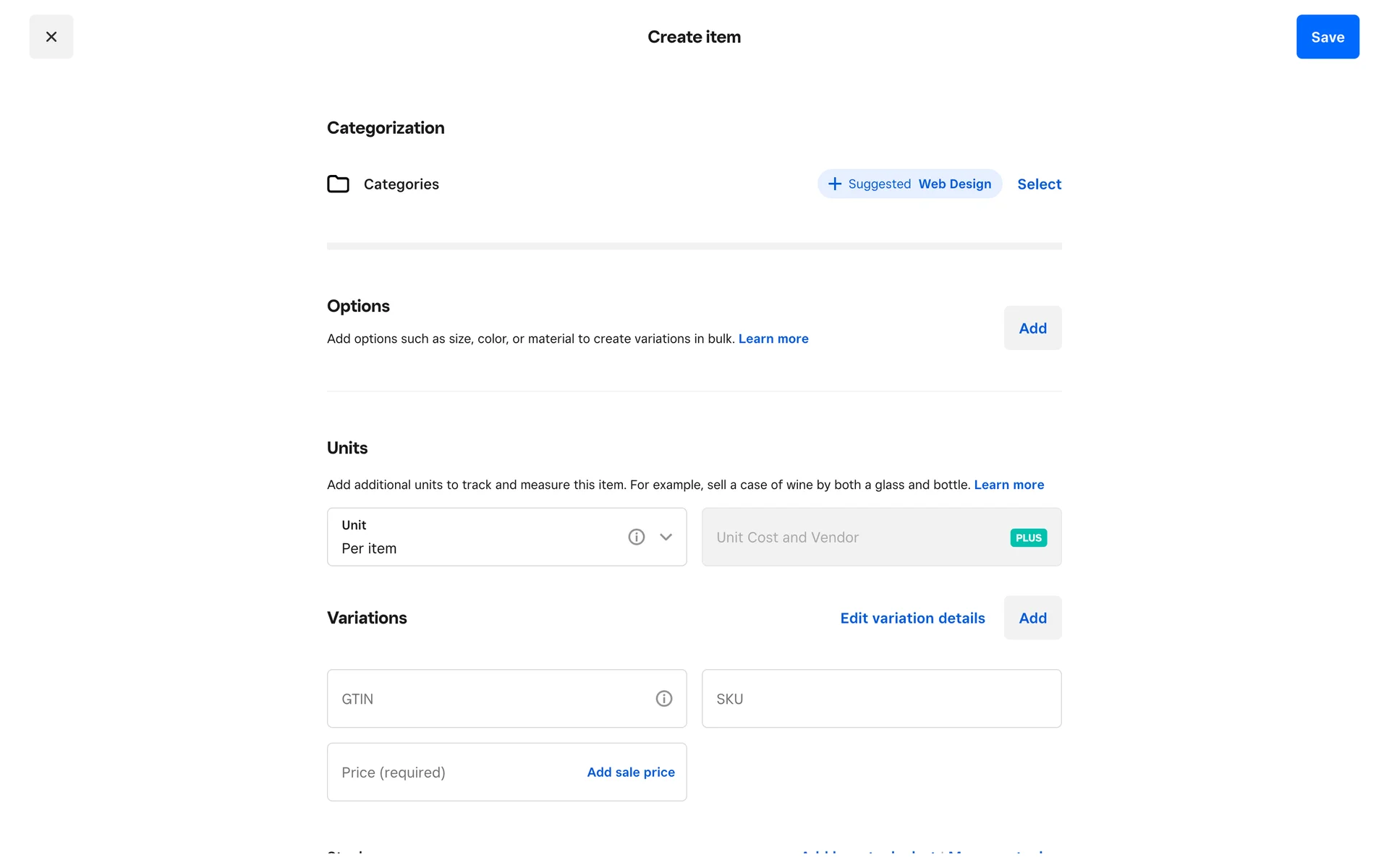The image size is (1389, 868).
Task: Open Learn more link under Units
Action: 1008,485
